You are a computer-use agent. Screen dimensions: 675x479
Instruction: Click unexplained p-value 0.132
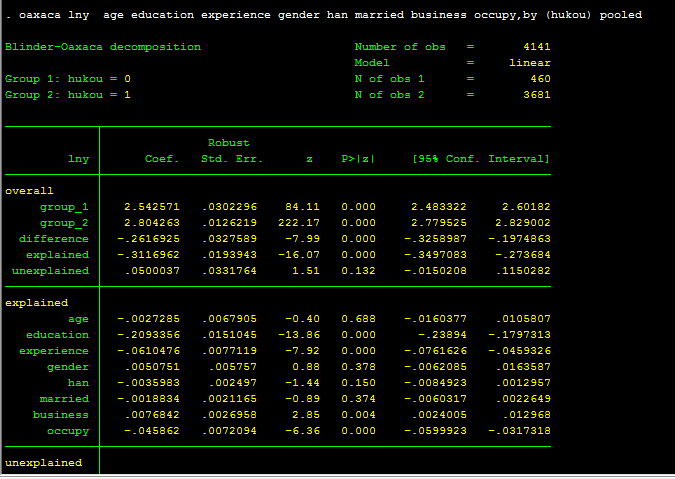click(358, 271)
